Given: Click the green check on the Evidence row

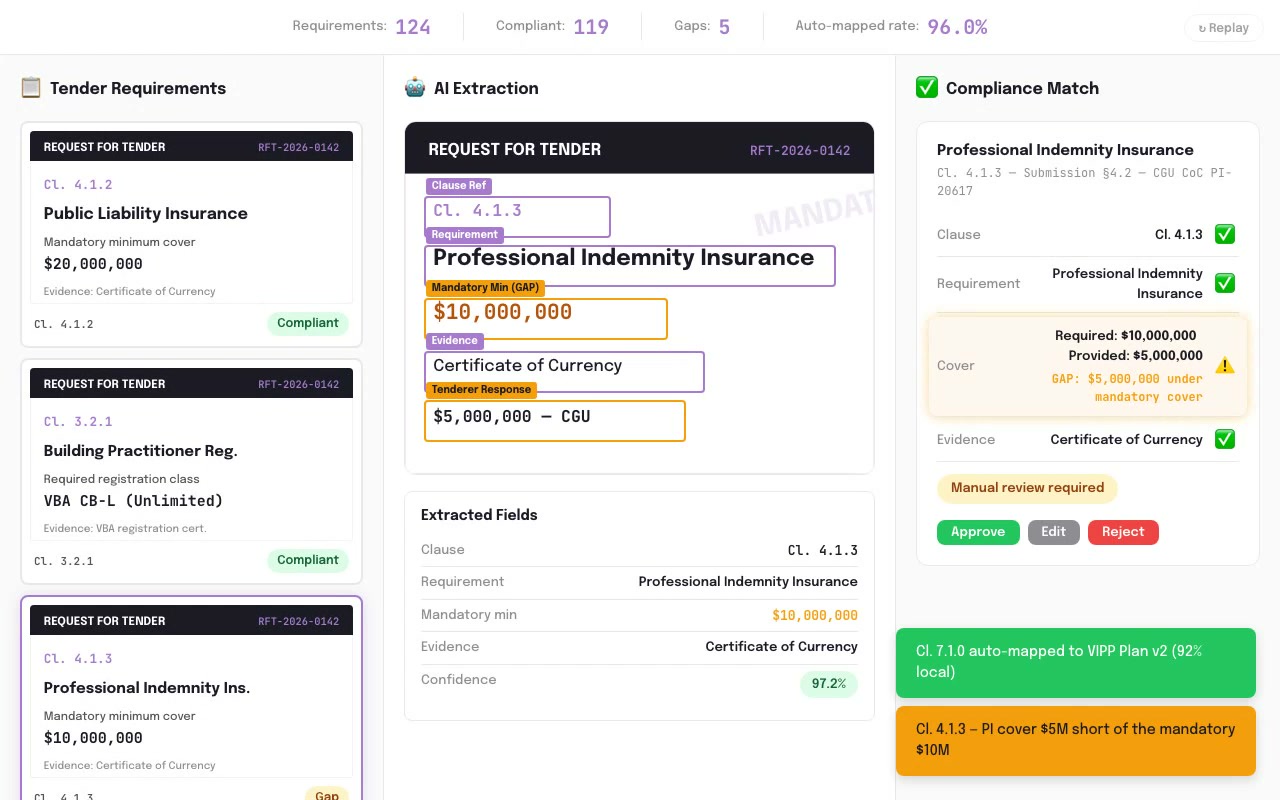Looking at the screenshot, I should tap(1225, 439).
